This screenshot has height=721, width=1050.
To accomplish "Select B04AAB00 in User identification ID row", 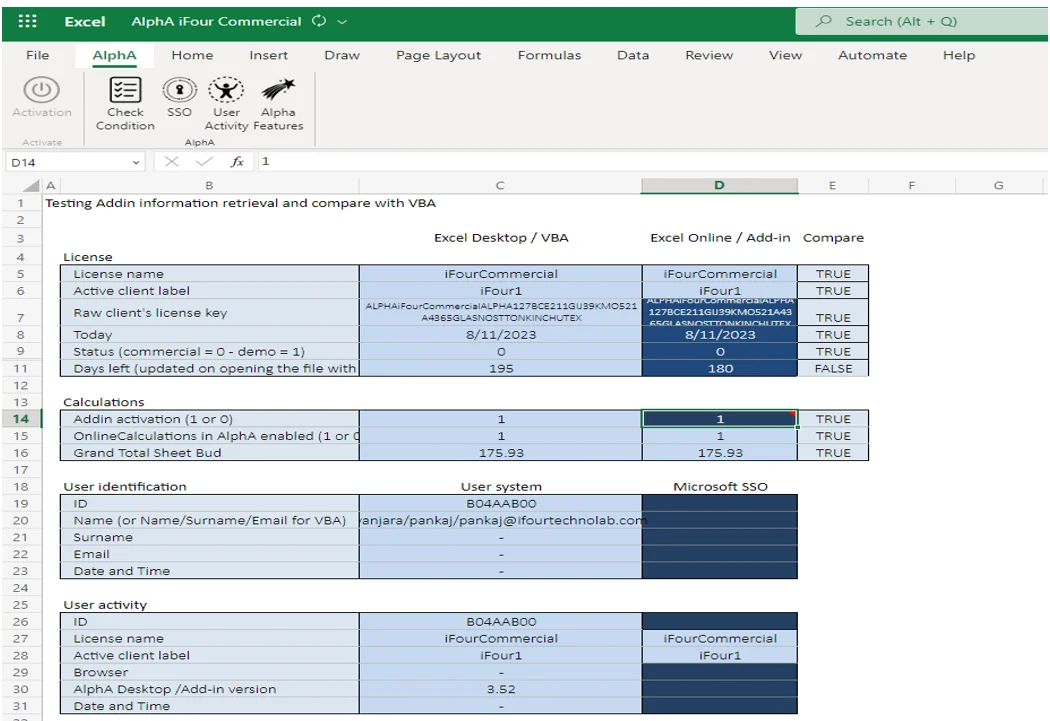I will click(x=501, y=503).
